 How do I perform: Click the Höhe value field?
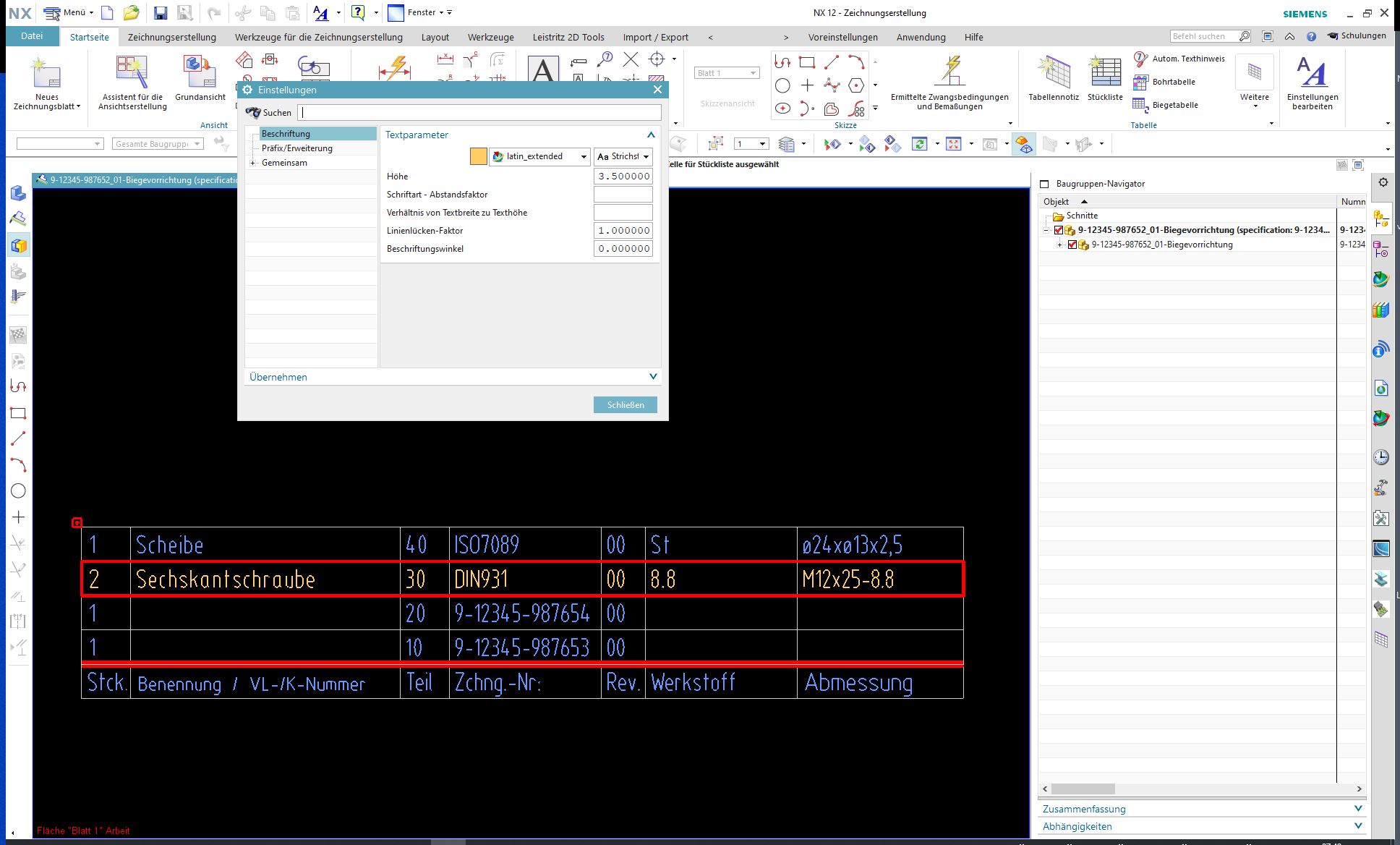point(623,176)
